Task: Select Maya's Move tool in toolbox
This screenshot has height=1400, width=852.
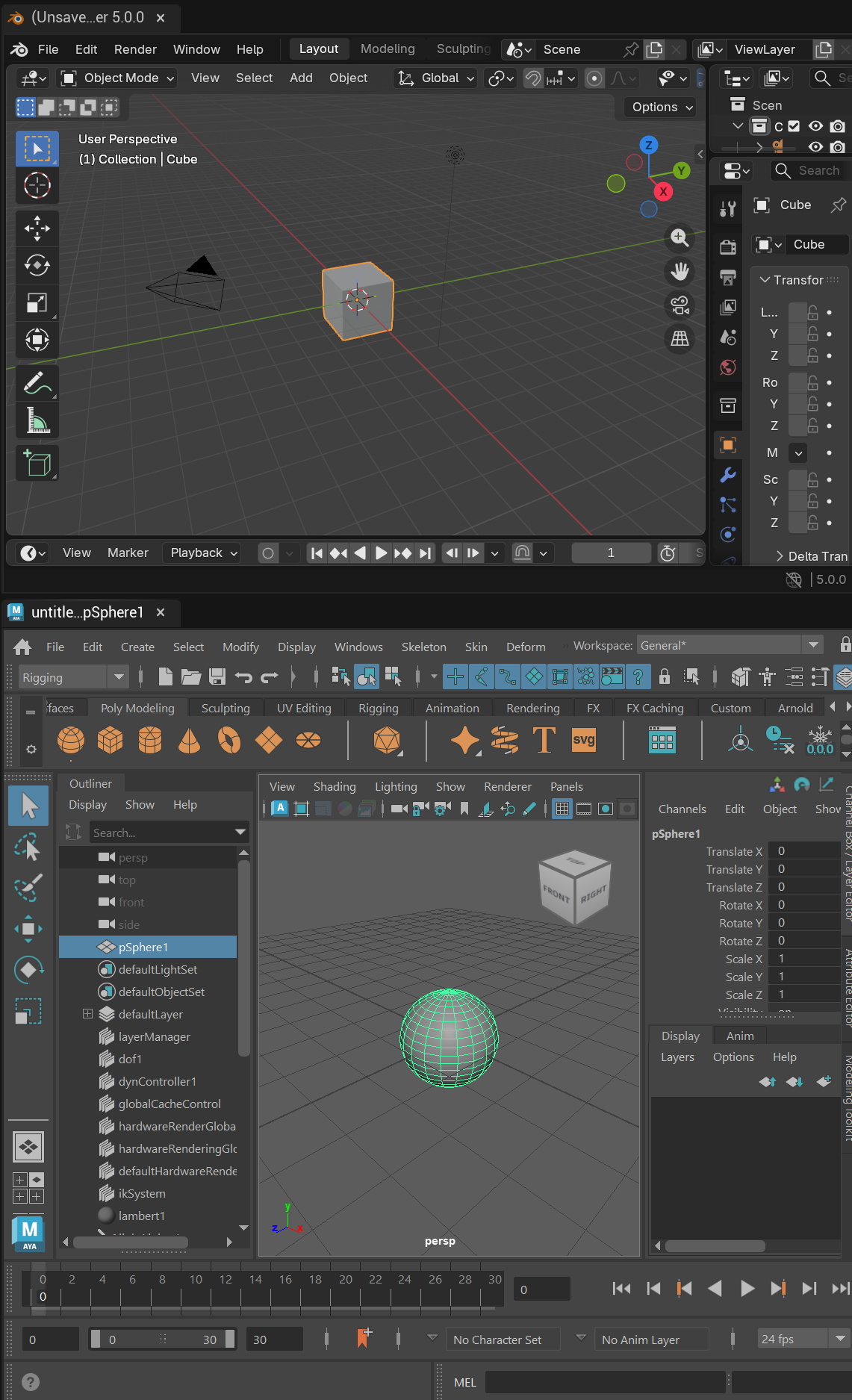Action: 28,928
